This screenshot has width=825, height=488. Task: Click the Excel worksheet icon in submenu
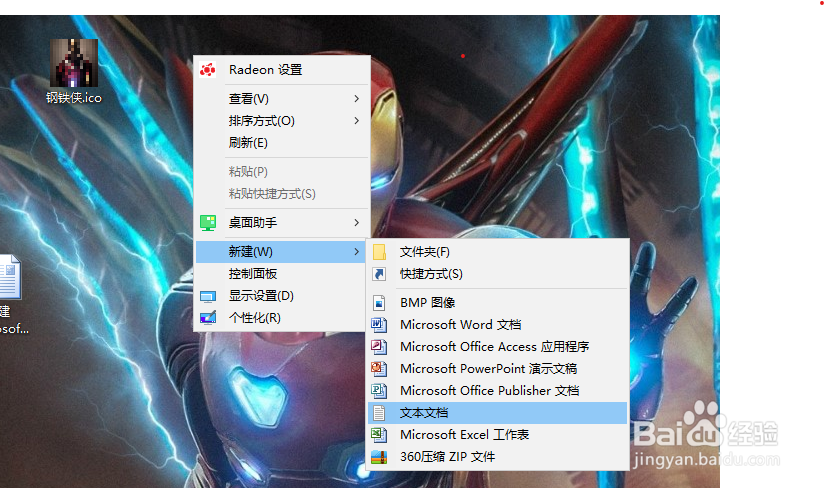379,435
